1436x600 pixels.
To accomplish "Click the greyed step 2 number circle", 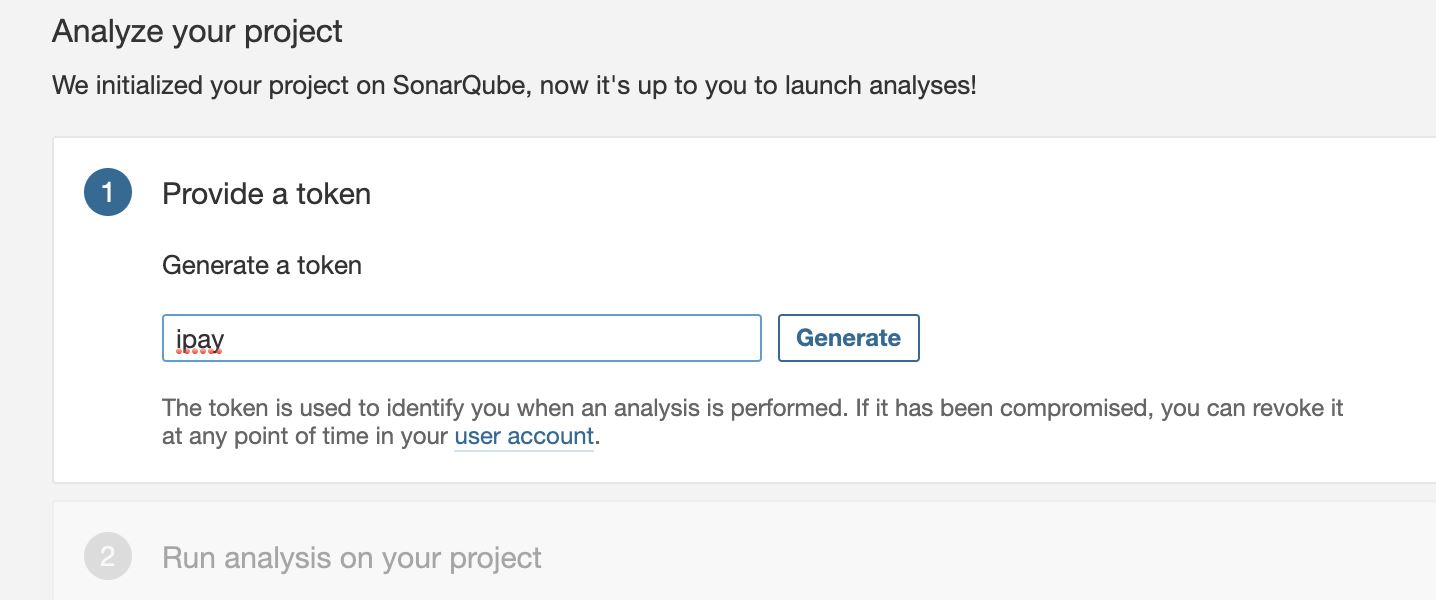I will 108,557.
